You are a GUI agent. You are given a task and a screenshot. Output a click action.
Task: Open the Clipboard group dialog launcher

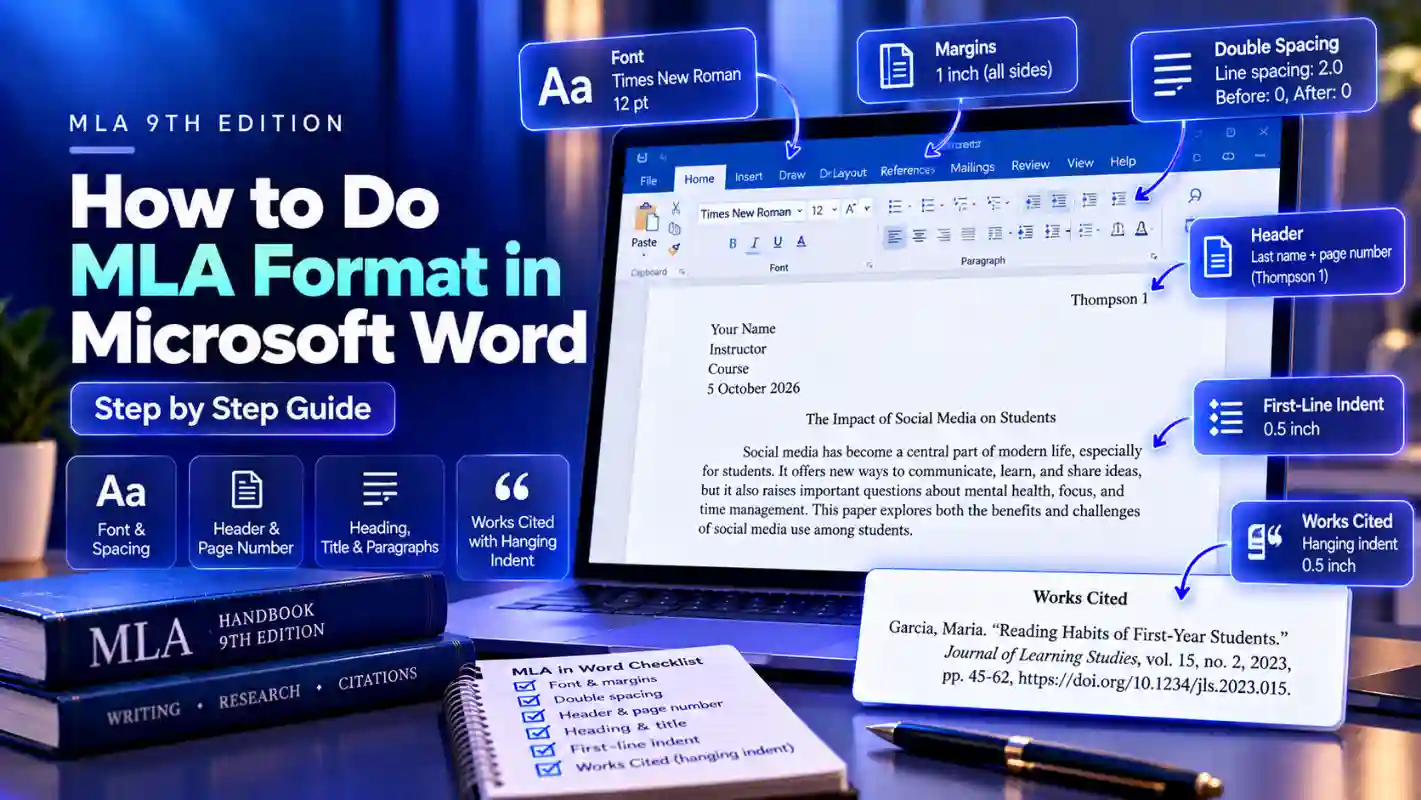click(x=681, y=272)
